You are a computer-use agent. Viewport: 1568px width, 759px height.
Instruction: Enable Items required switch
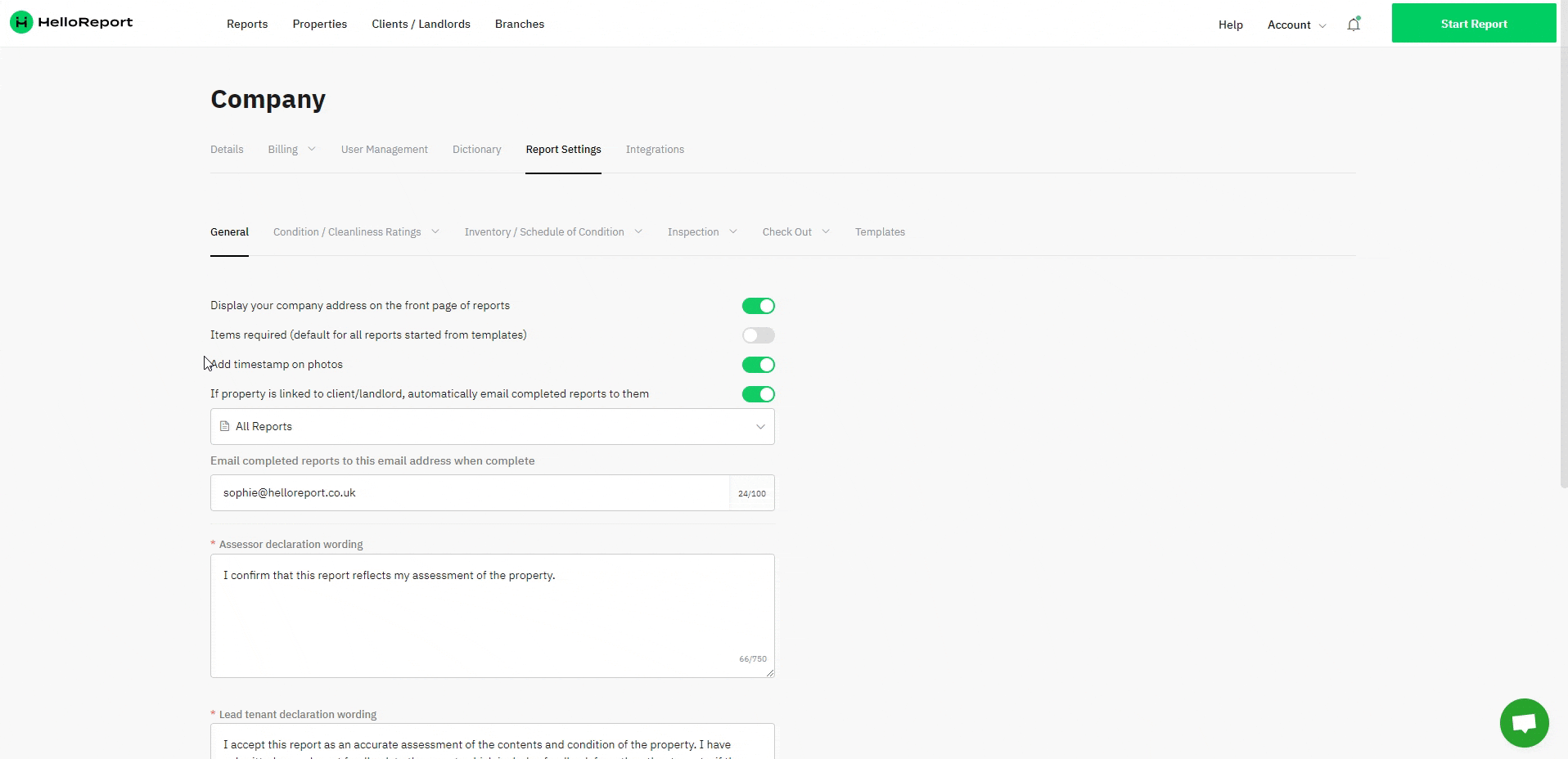[758, 335]
